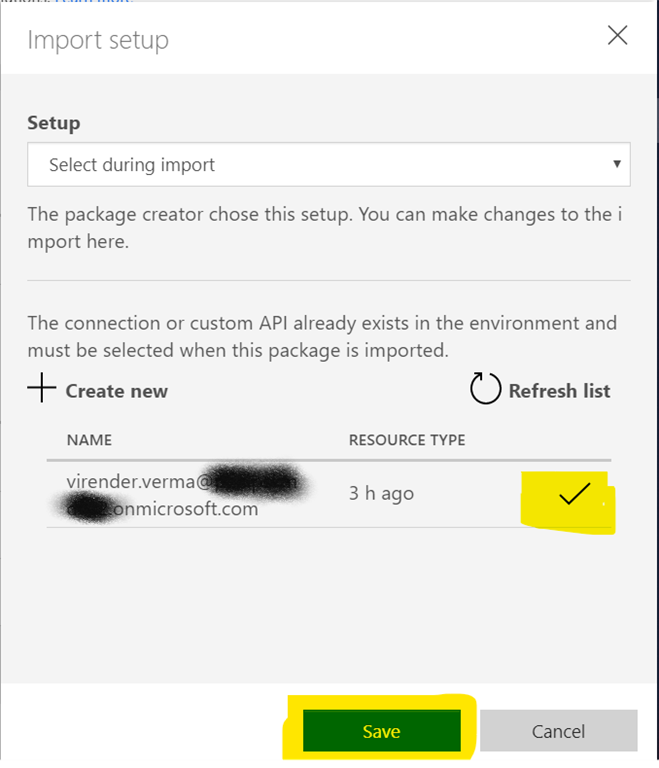Select the checkmark on the connection row

pyautogui.click(x=574, y=493)
